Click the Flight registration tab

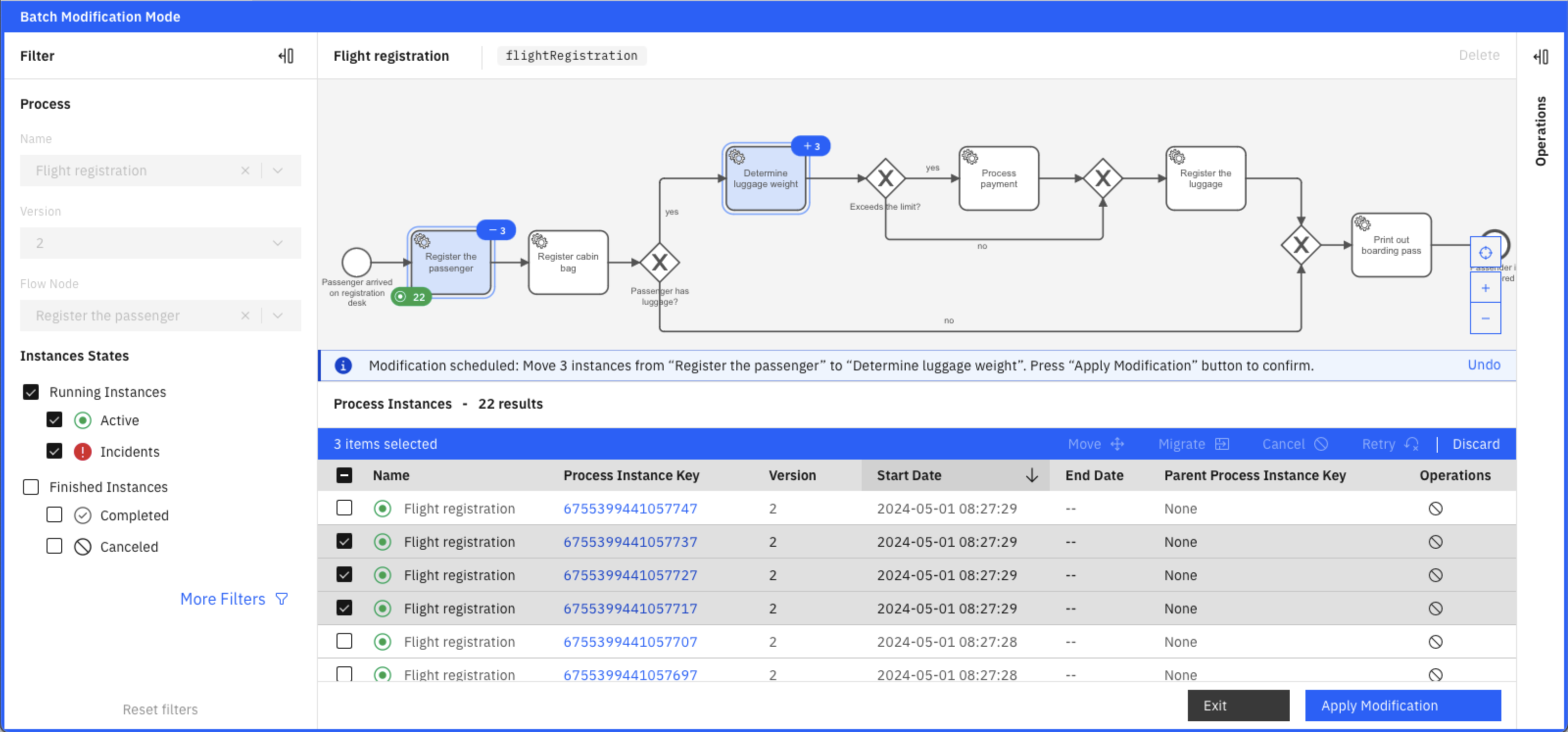point(391,56)
